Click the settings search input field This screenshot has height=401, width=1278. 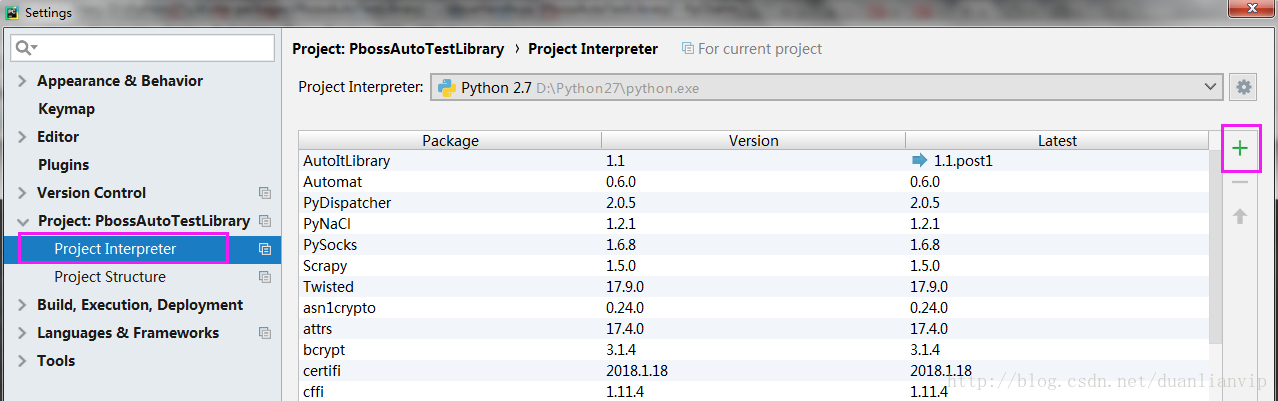[x=142, y=48]
